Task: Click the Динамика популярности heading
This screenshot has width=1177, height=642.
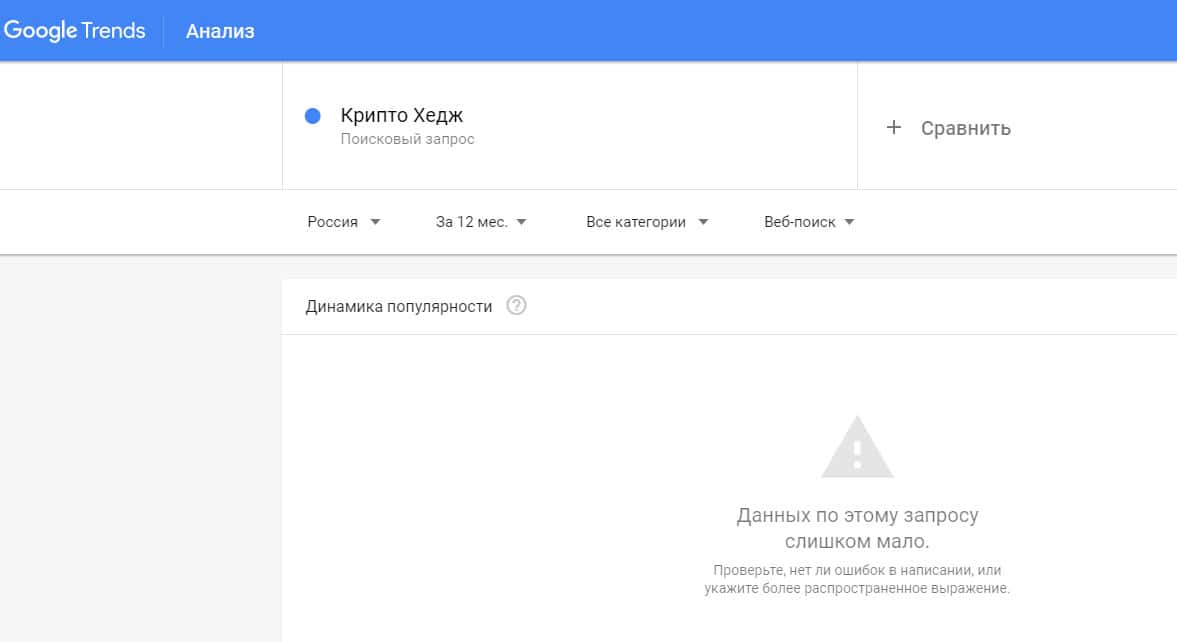Action: pos(399,306)
